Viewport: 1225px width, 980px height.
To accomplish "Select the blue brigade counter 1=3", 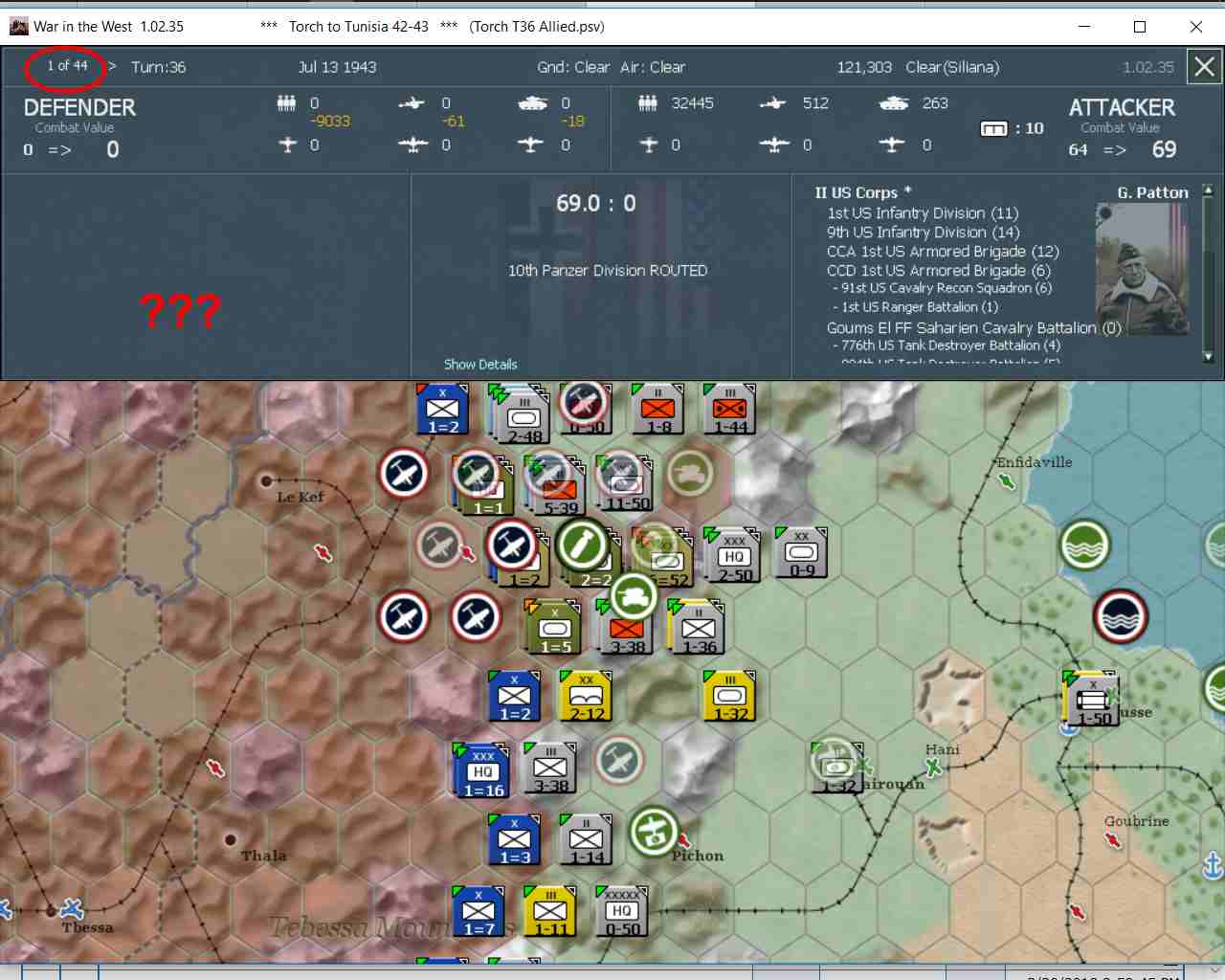I will 514,839.
